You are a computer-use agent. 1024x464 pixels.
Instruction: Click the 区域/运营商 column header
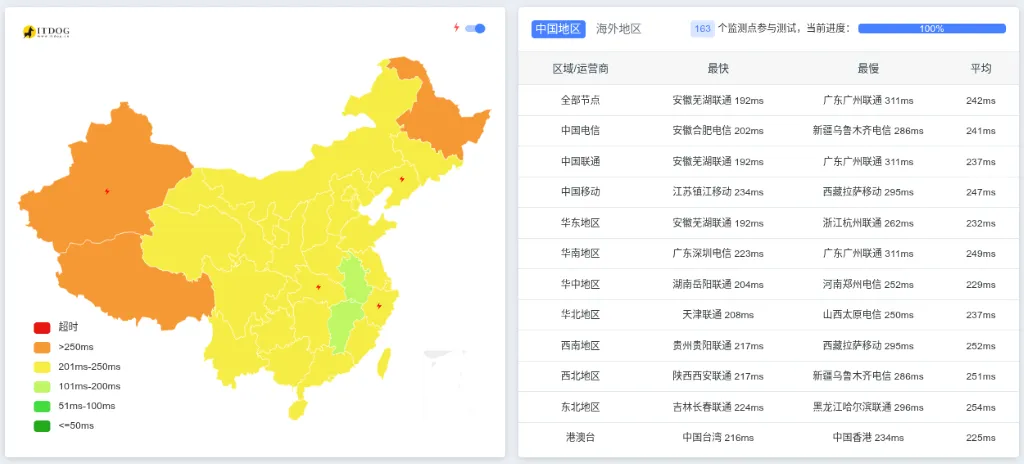click(580, 69)
